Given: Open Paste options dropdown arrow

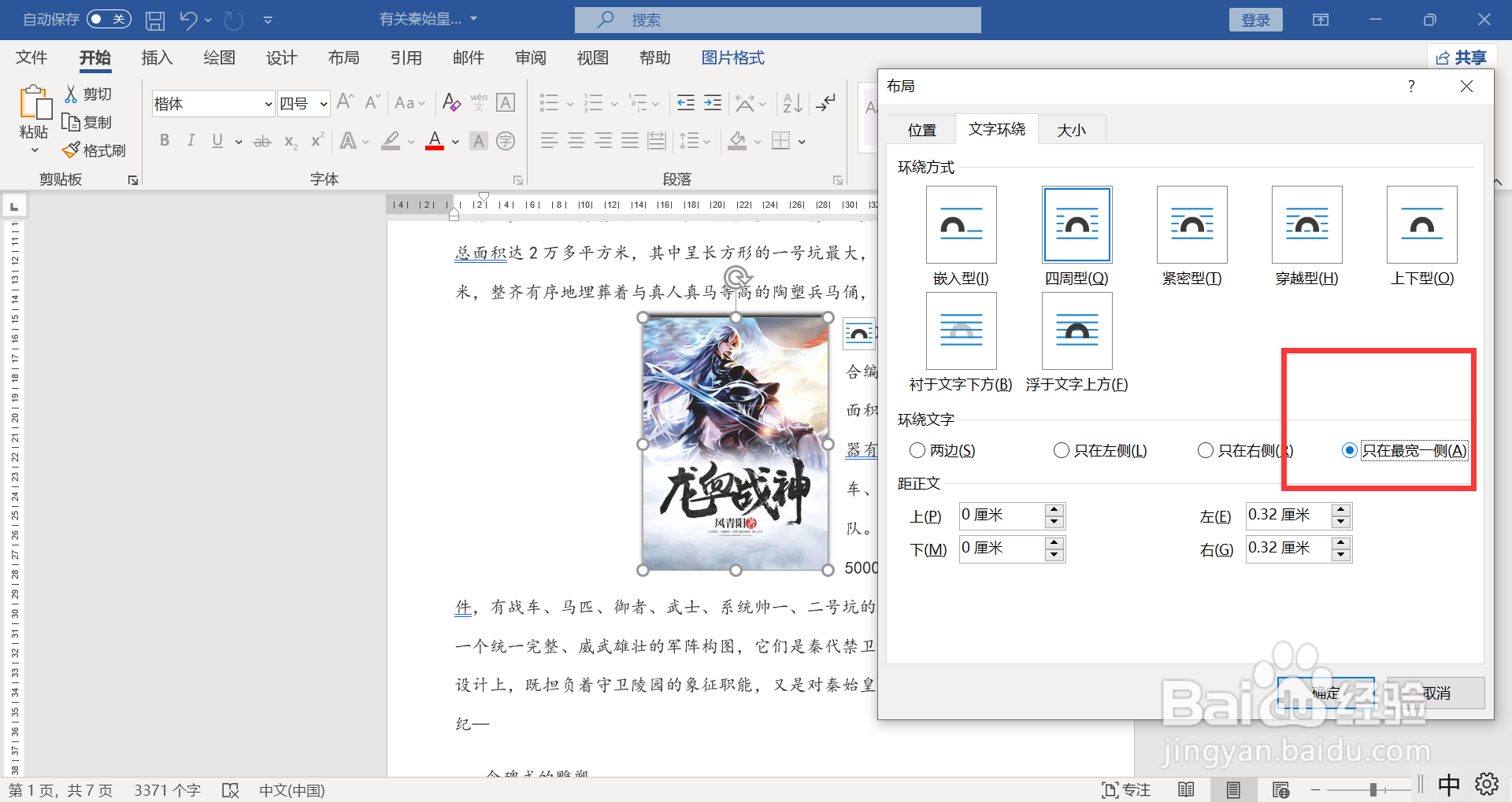Looking at the screenshot, I should [34, 150].
